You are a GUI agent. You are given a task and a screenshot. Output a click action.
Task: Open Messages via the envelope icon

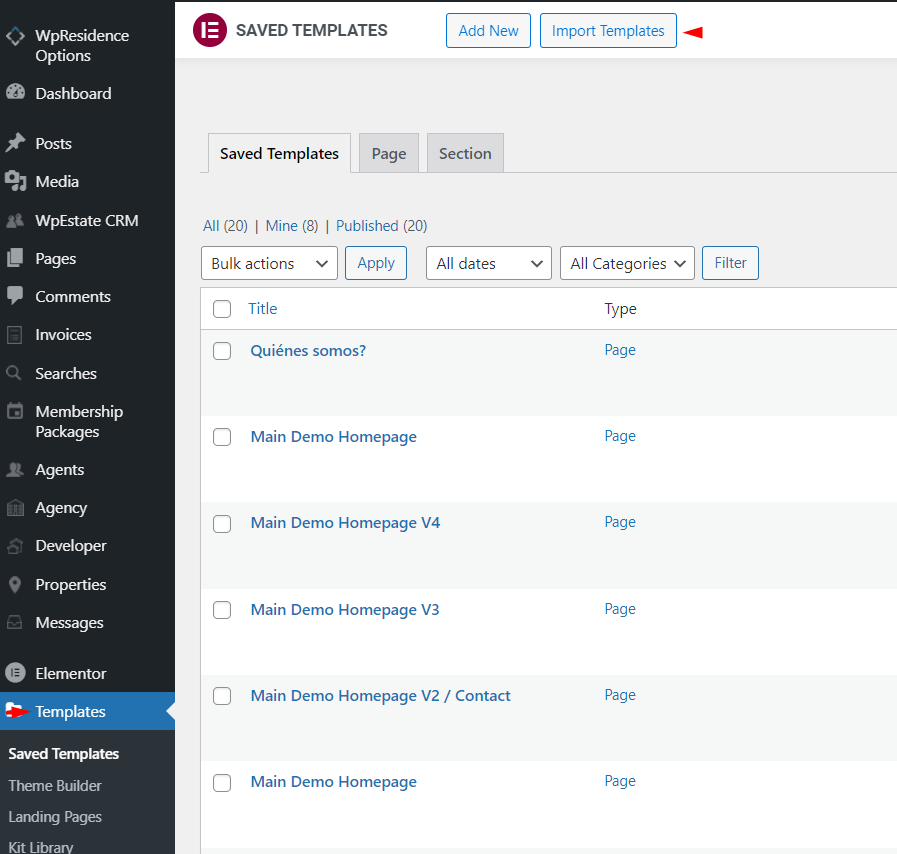[x=15, y=622]
